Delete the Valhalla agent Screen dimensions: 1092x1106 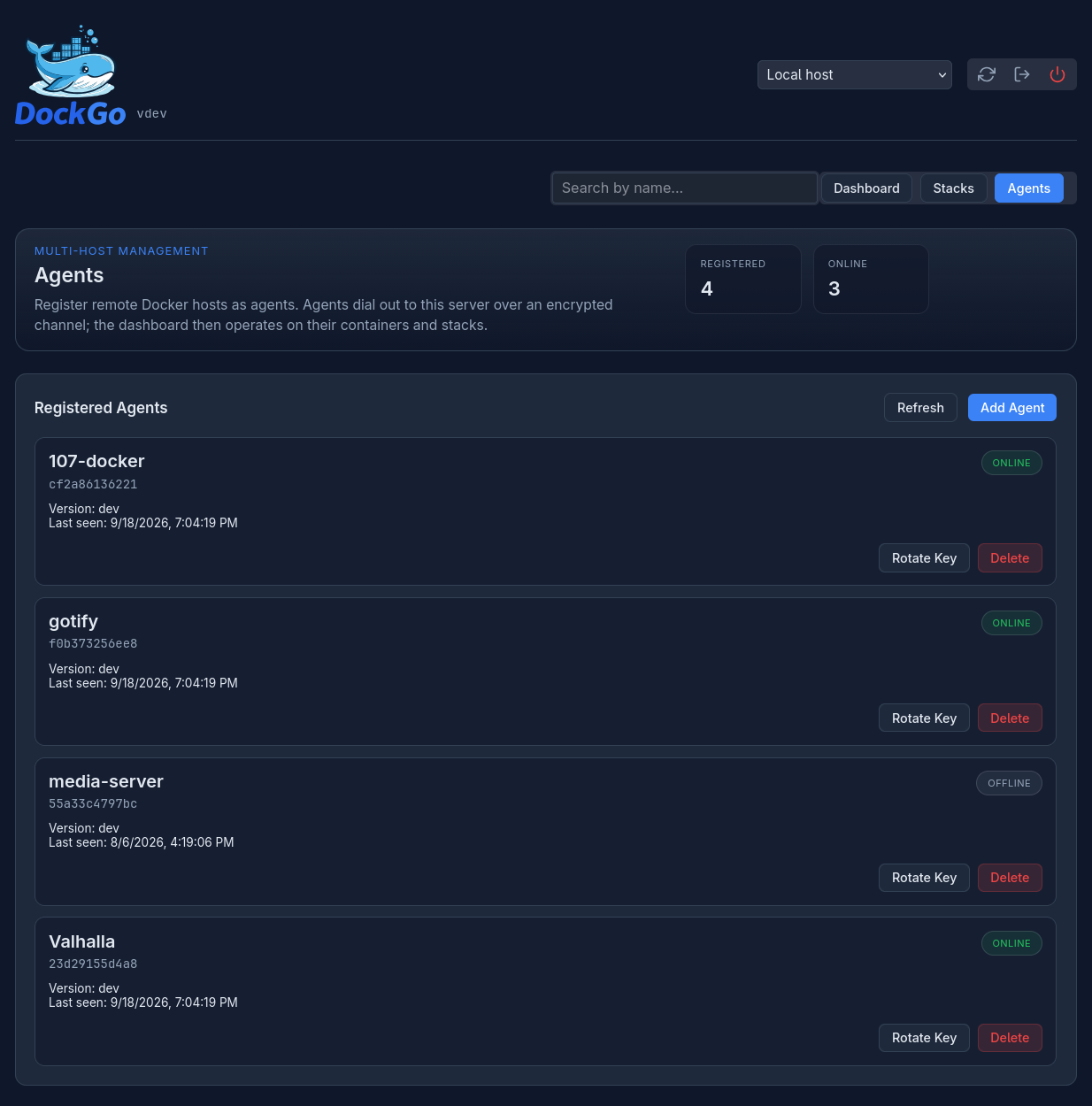coord(1010,1037)
